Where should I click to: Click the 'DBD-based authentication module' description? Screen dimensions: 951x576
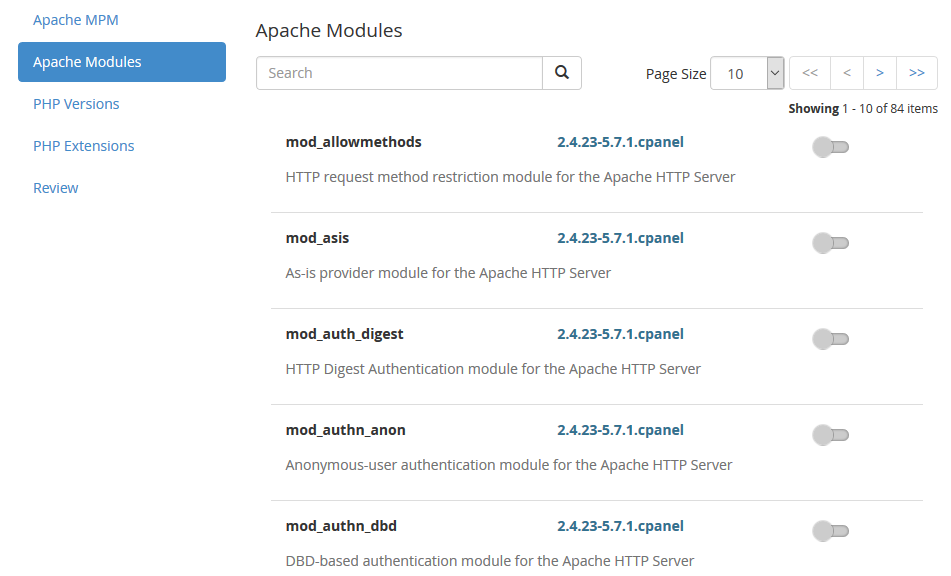490,561
